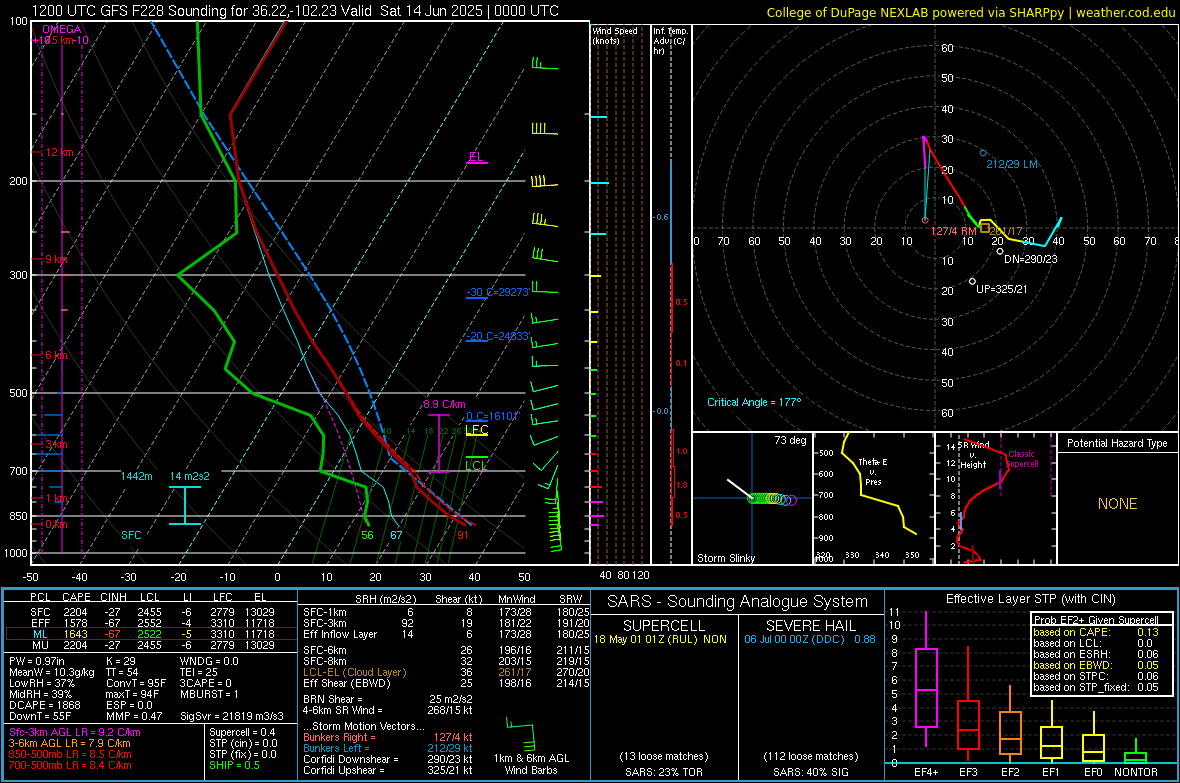Click the Corfidi Downshear = 290/23 kt line
1180x783 pixels.
[388, 759]
